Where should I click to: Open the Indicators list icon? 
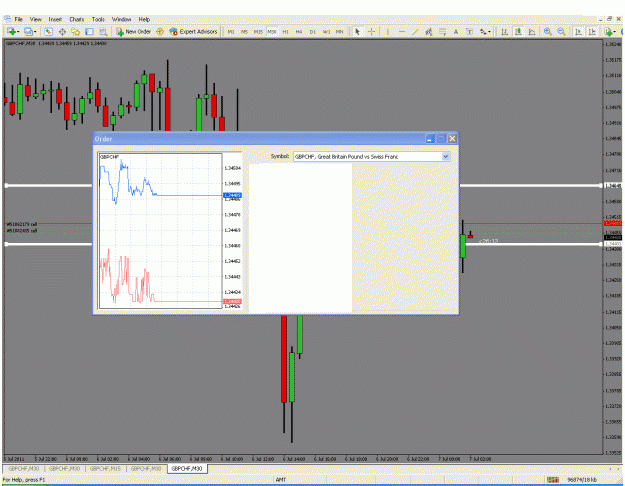pyautogui.click(x=608, y=31)
